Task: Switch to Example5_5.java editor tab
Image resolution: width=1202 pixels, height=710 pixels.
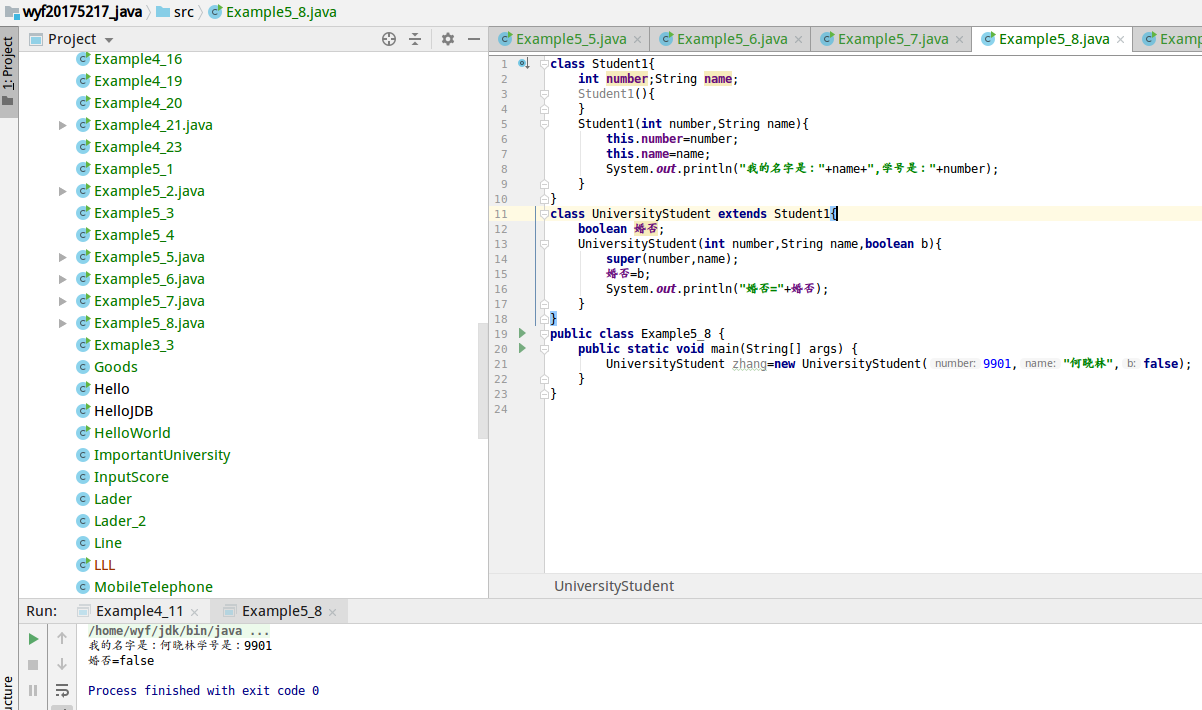Action: (571, 39)
